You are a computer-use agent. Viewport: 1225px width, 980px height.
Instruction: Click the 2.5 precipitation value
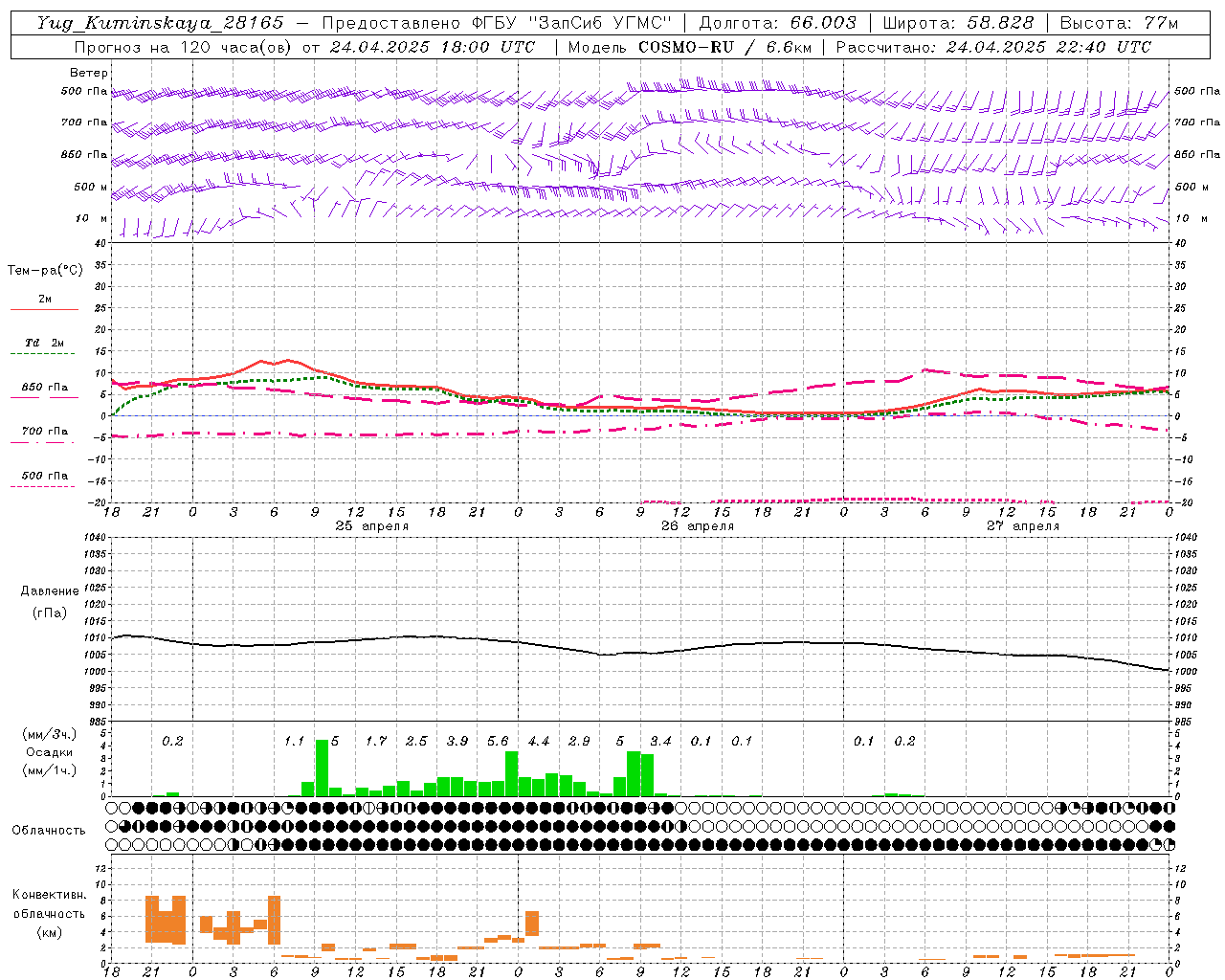416,741
